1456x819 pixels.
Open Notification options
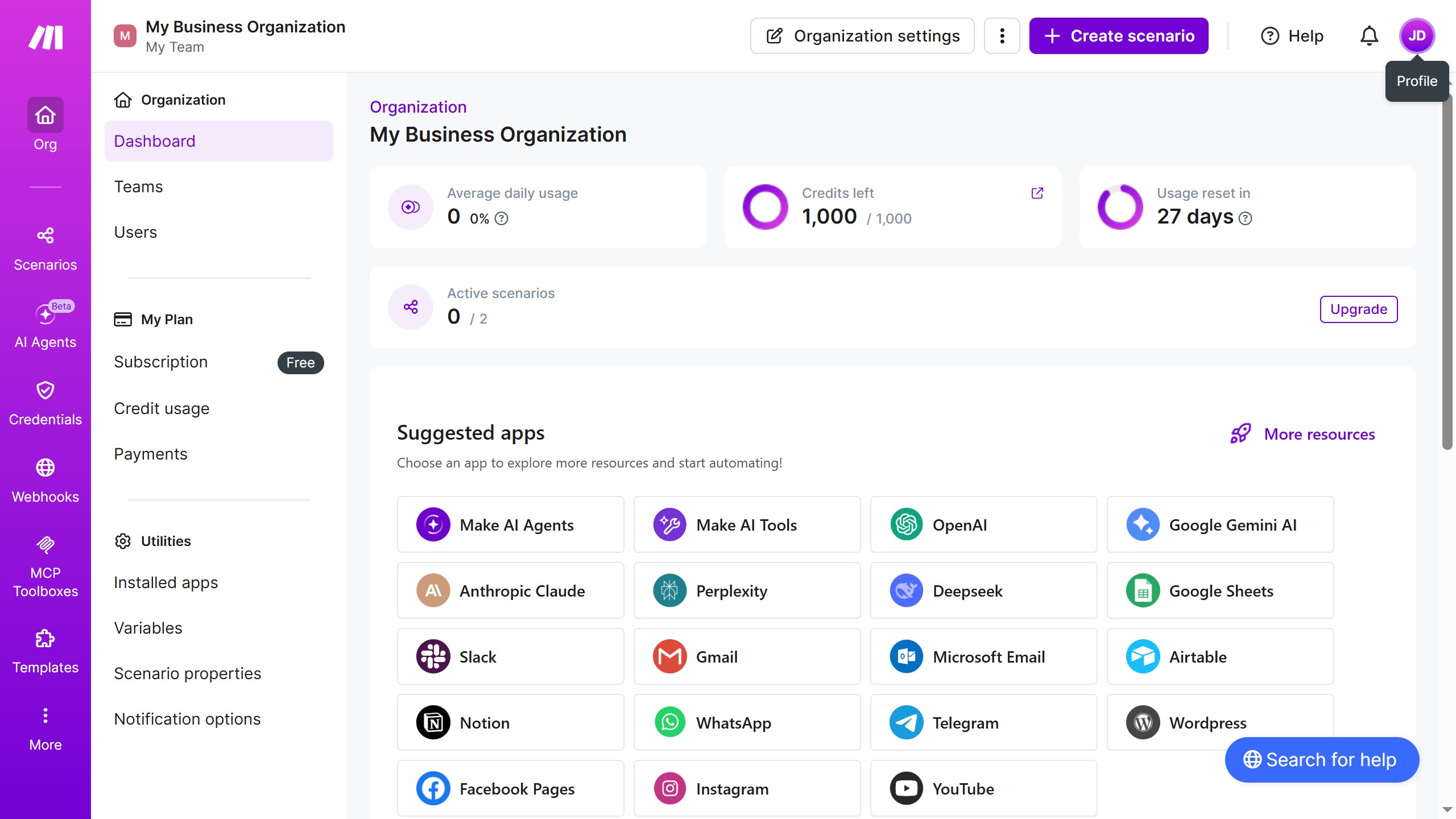[219, 719]
